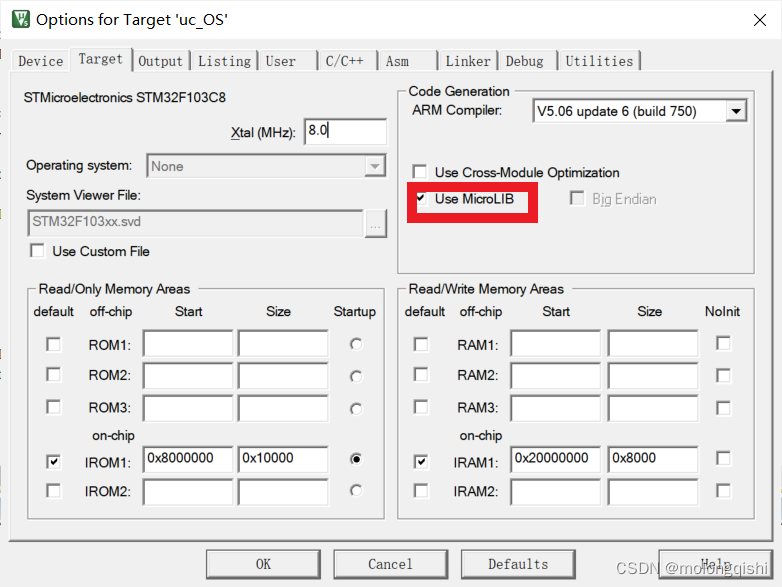Screen dimensions: 782x587
Task: Select the IROM2 Startup radio button
Action: [356, 491]
